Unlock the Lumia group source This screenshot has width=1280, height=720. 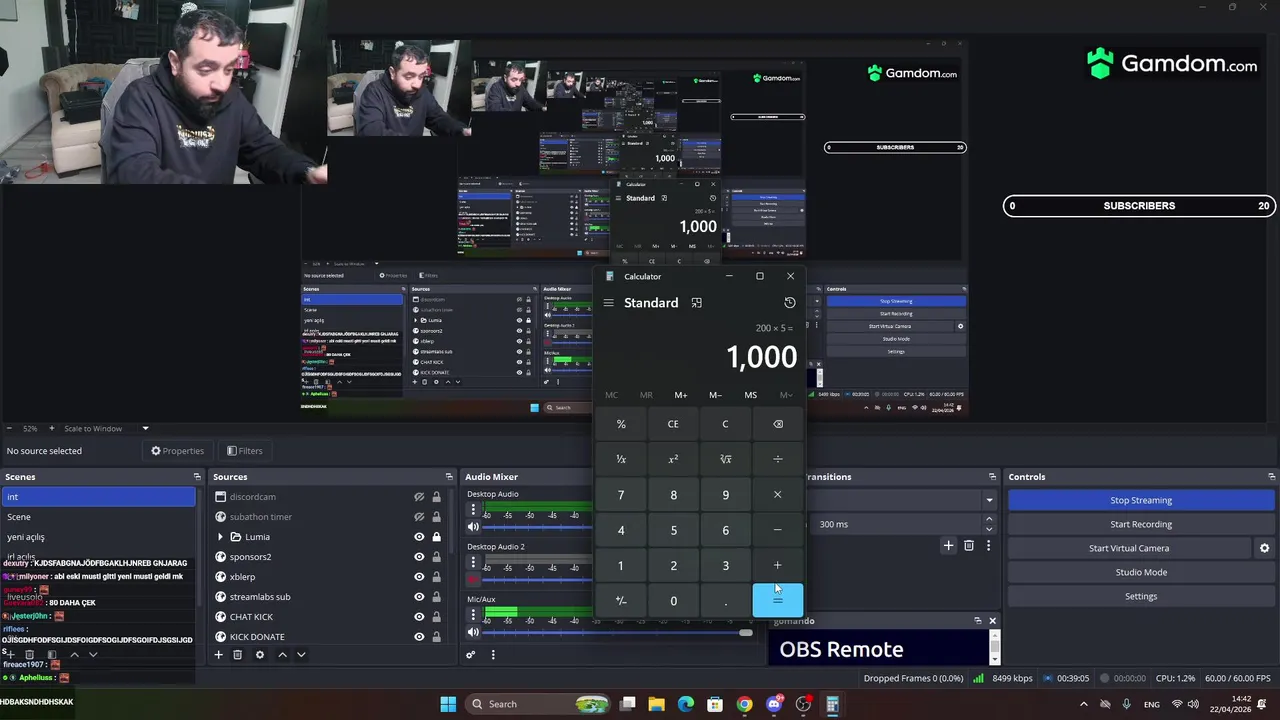[436, 537]
